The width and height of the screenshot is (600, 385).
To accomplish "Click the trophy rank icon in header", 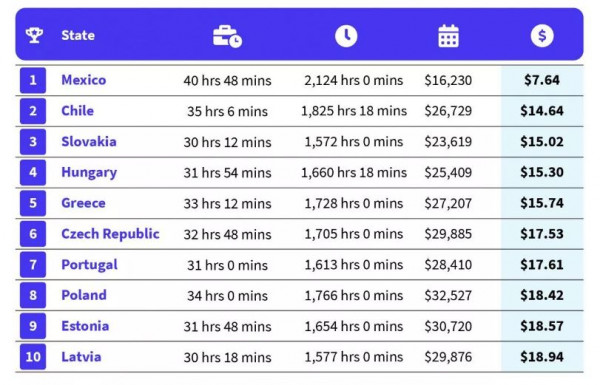I will pos(34,35).
